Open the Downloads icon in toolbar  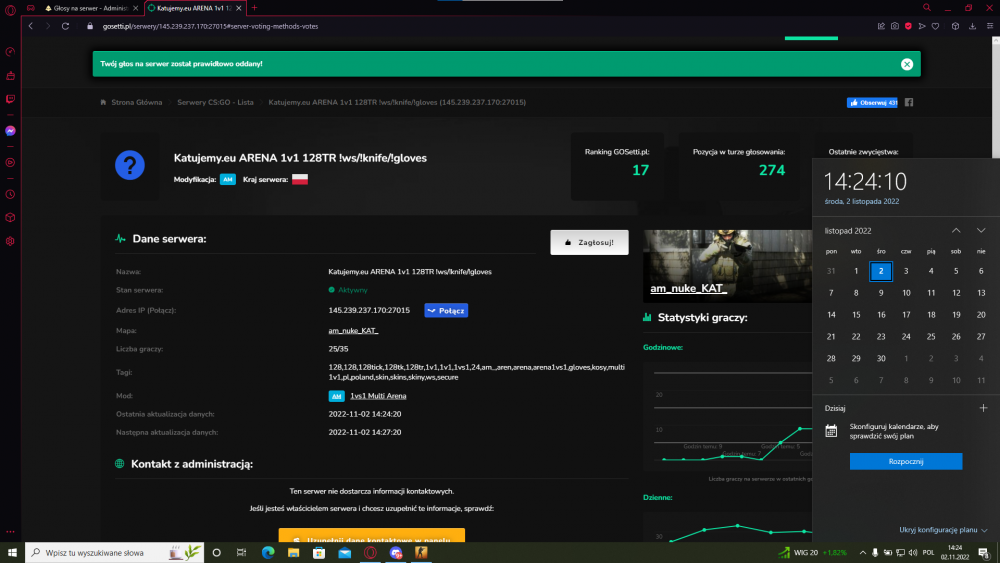973,26
